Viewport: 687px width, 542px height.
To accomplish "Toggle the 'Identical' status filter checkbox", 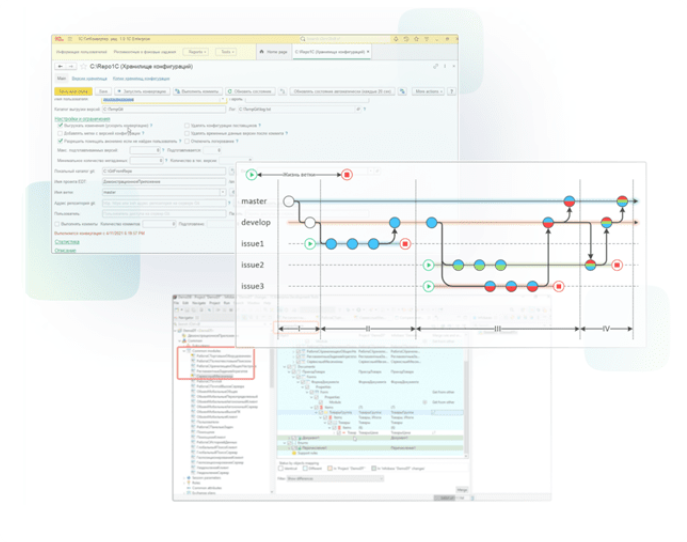I will (279, 467).
